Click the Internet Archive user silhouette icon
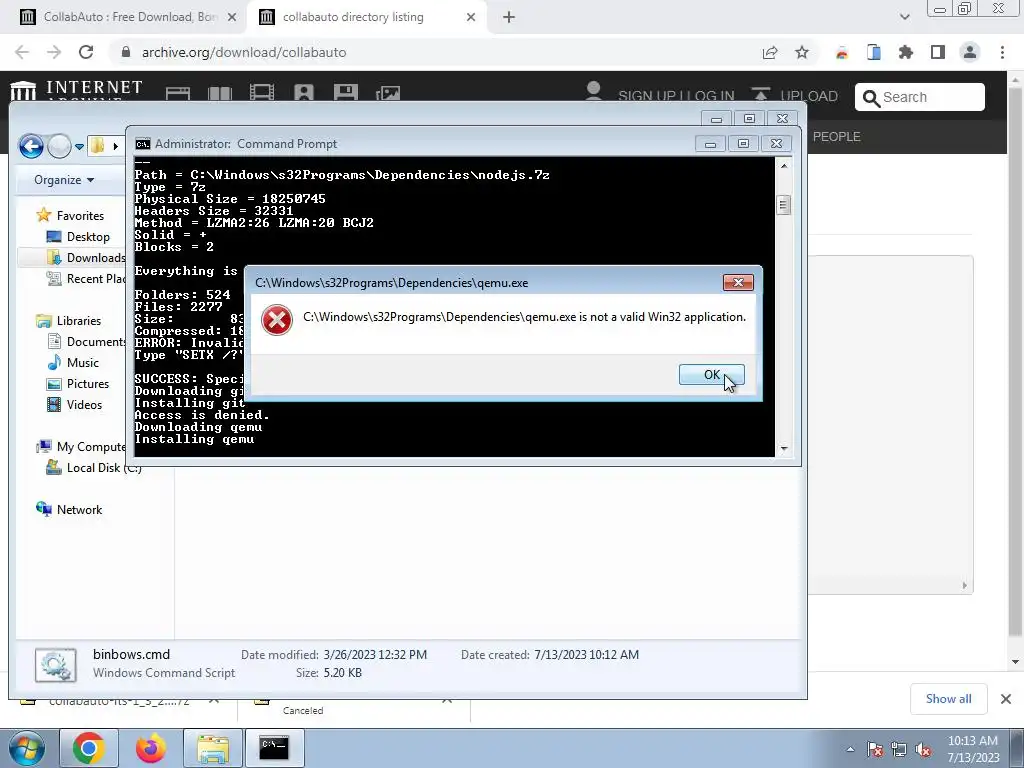1024x768 pixels. [x=594, y=91]
